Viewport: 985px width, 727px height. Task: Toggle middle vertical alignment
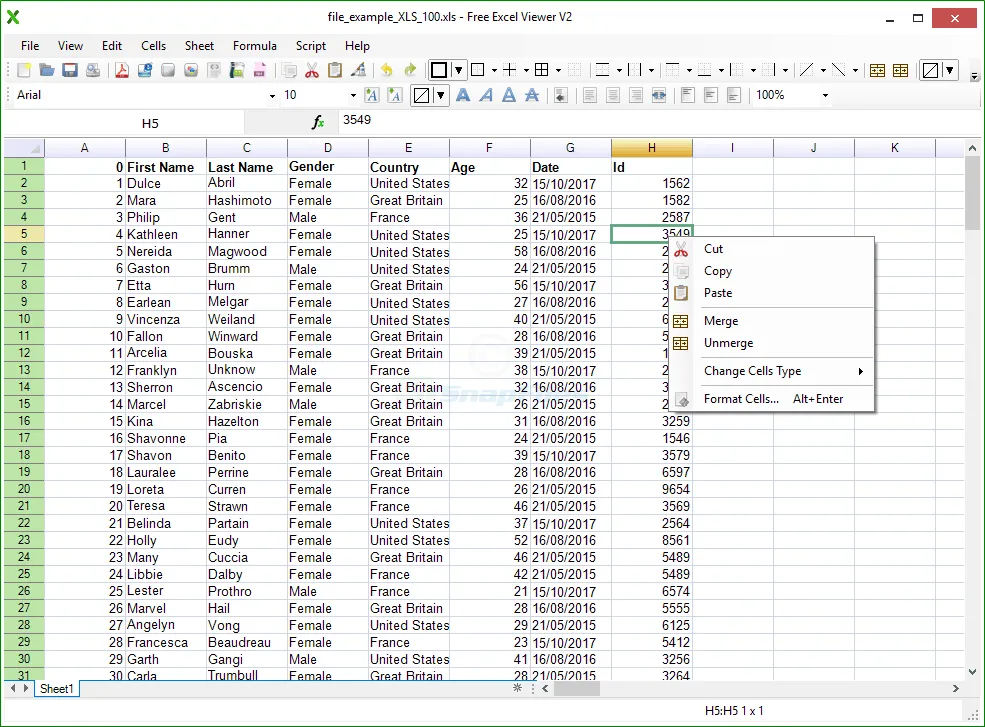[x=711, y=95]
